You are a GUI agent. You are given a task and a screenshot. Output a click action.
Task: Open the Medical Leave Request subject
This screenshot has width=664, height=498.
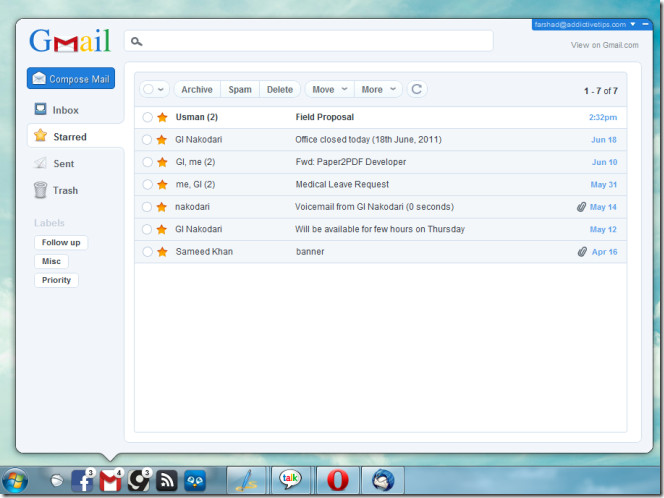pos(342,185)
